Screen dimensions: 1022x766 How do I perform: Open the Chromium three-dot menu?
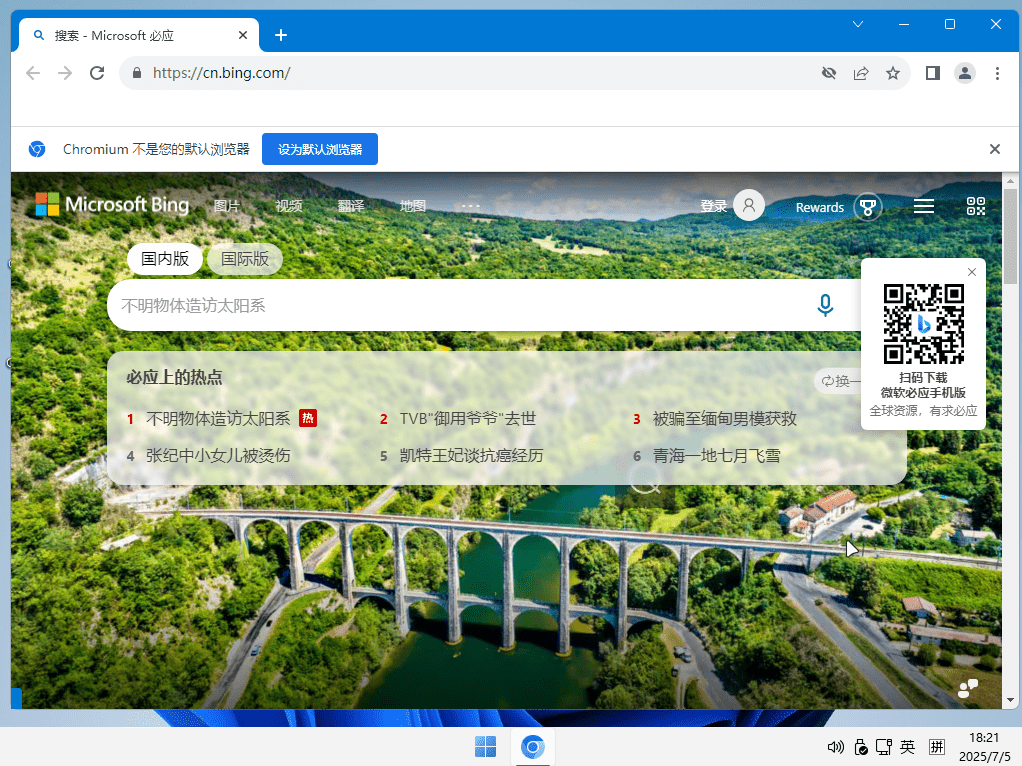click(997, 72)
